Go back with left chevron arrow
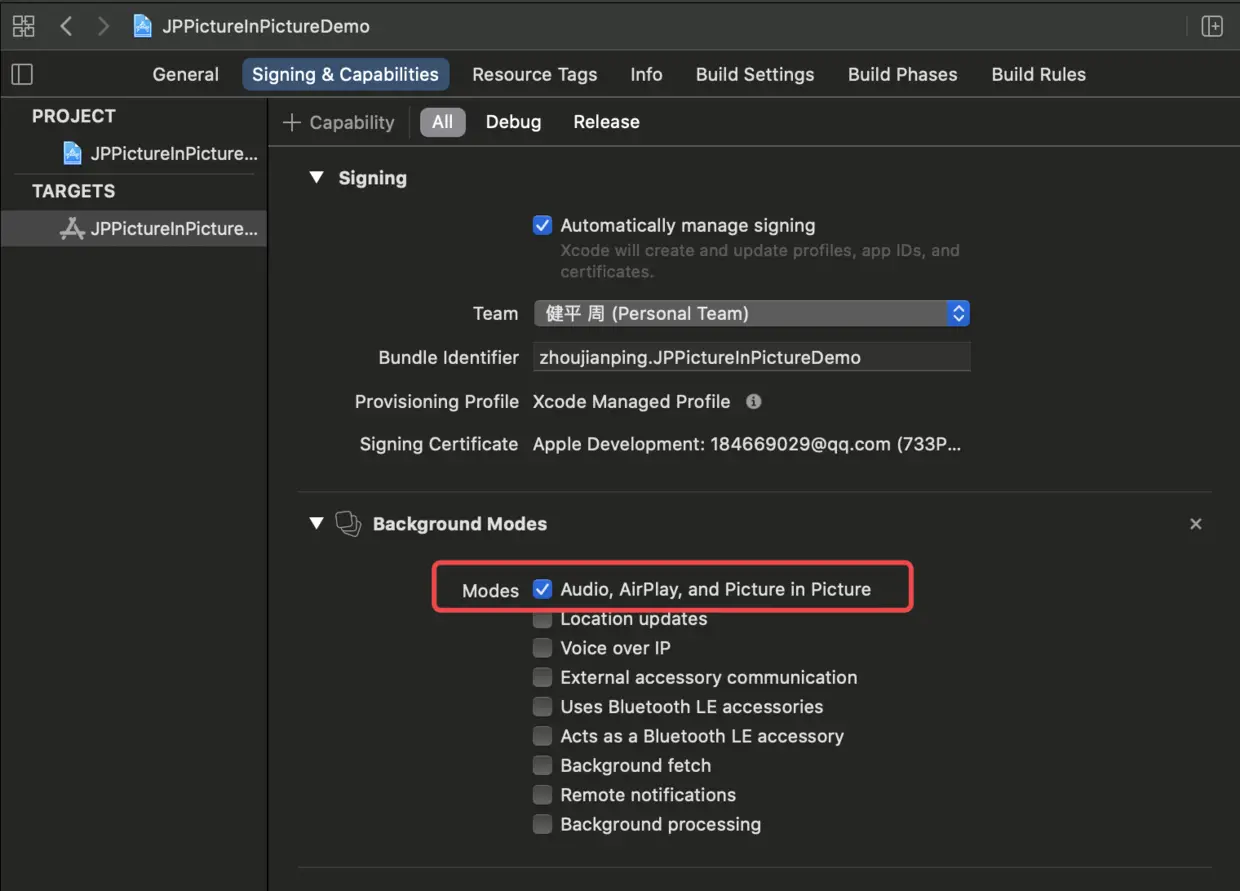 click(x=66, y=26)
